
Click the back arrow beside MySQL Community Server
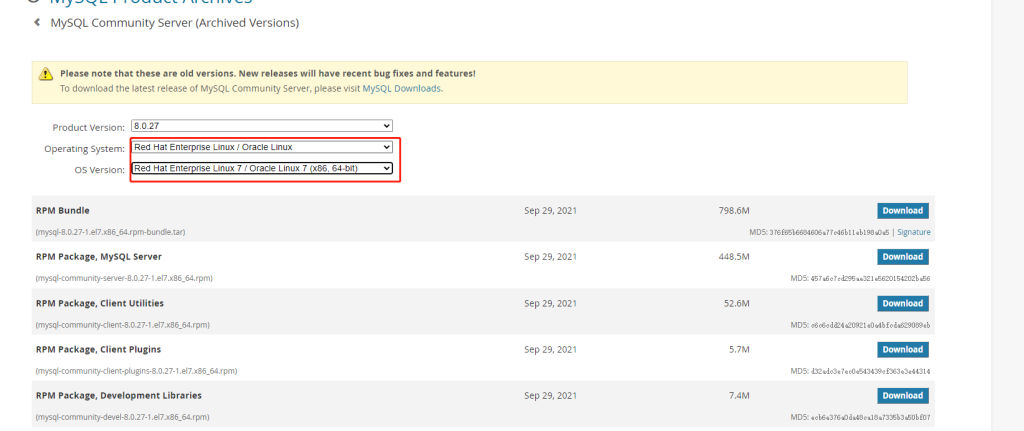pos(37,22)
